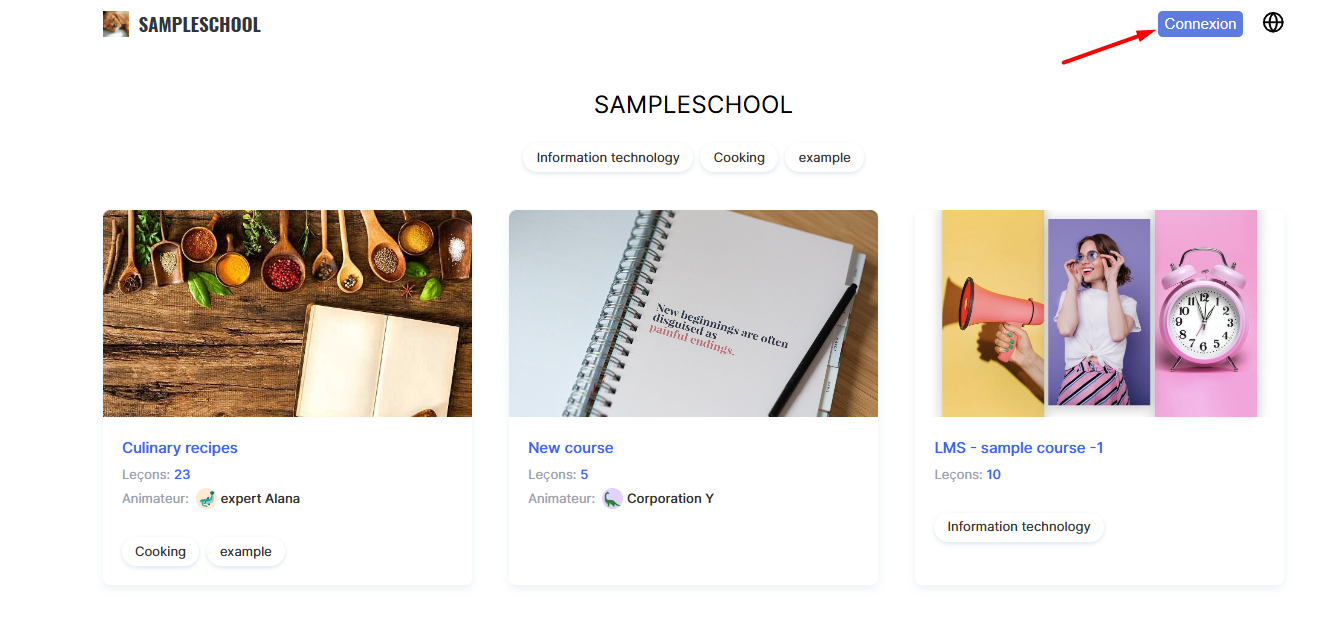Click the megaphone and clock course thumbnail

1099,313
